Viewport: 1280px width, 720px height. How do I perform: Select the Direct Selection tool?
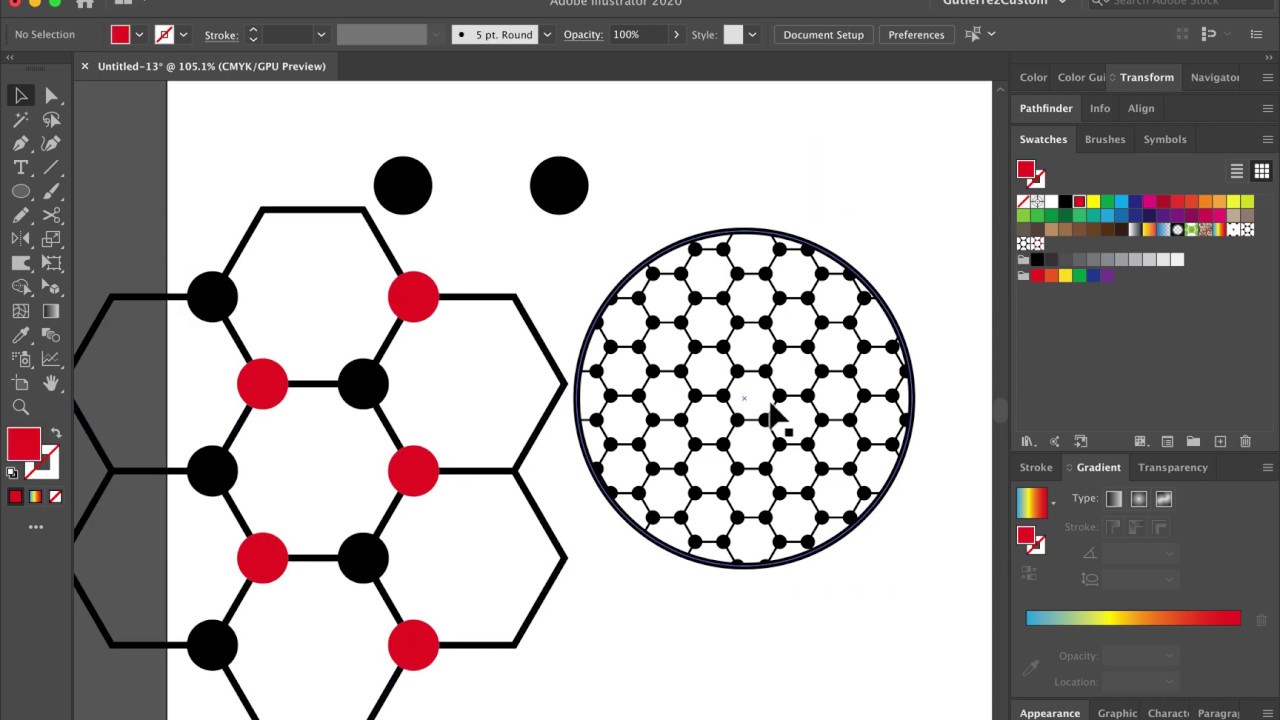51,96
